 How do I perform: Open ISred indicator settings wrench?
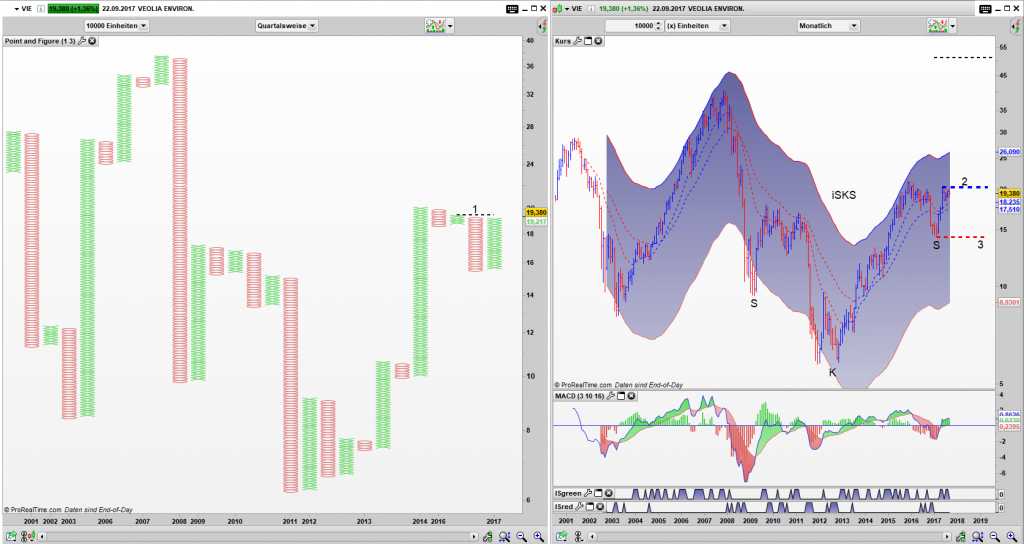point(581,507)
